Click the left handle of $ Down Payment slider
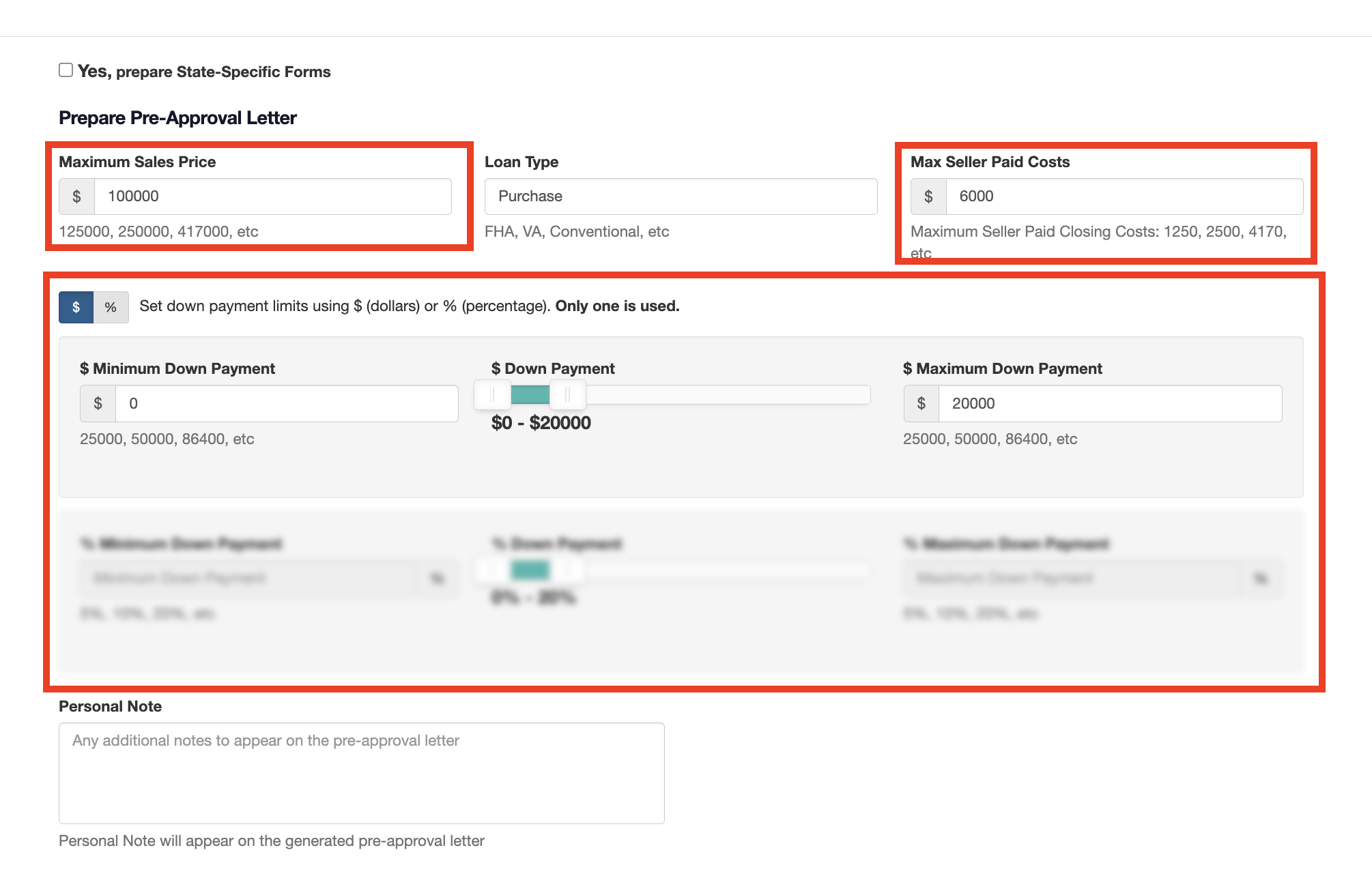The height and width of the screenshot is (891, 1372). [x=492, y=394]
